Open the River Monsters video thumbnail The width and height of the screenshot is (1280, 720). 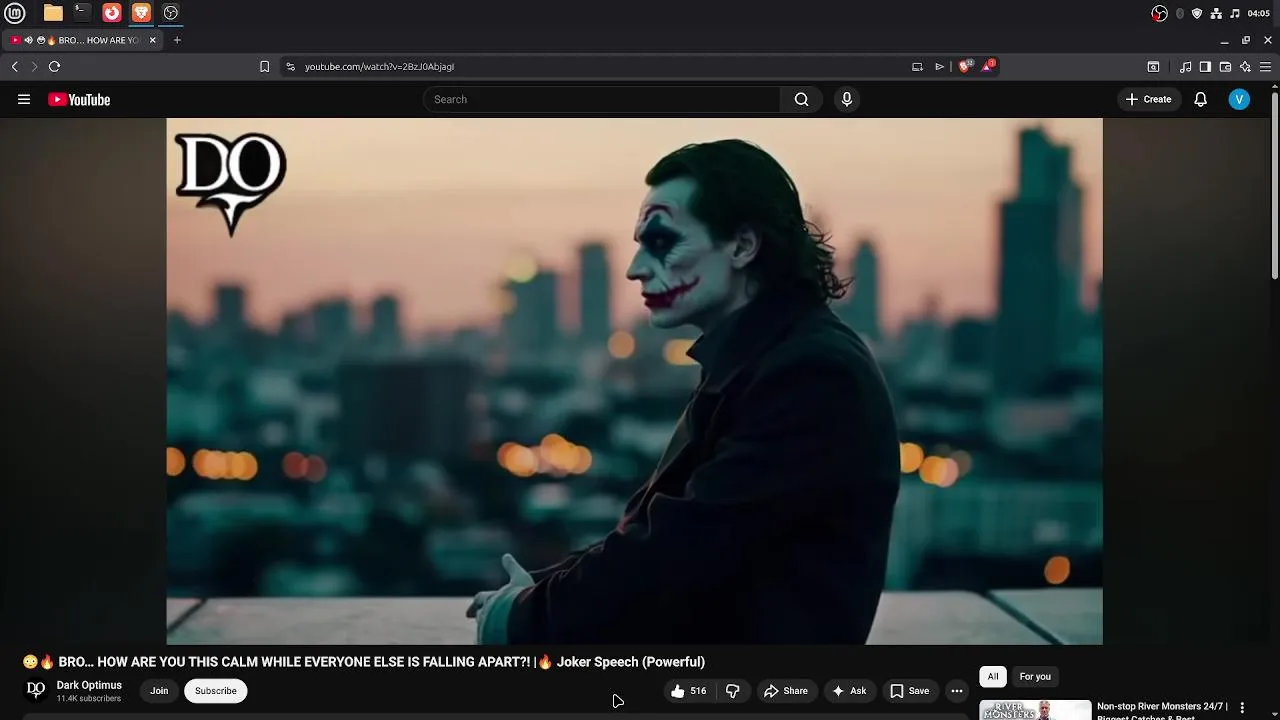[1035, 710]
